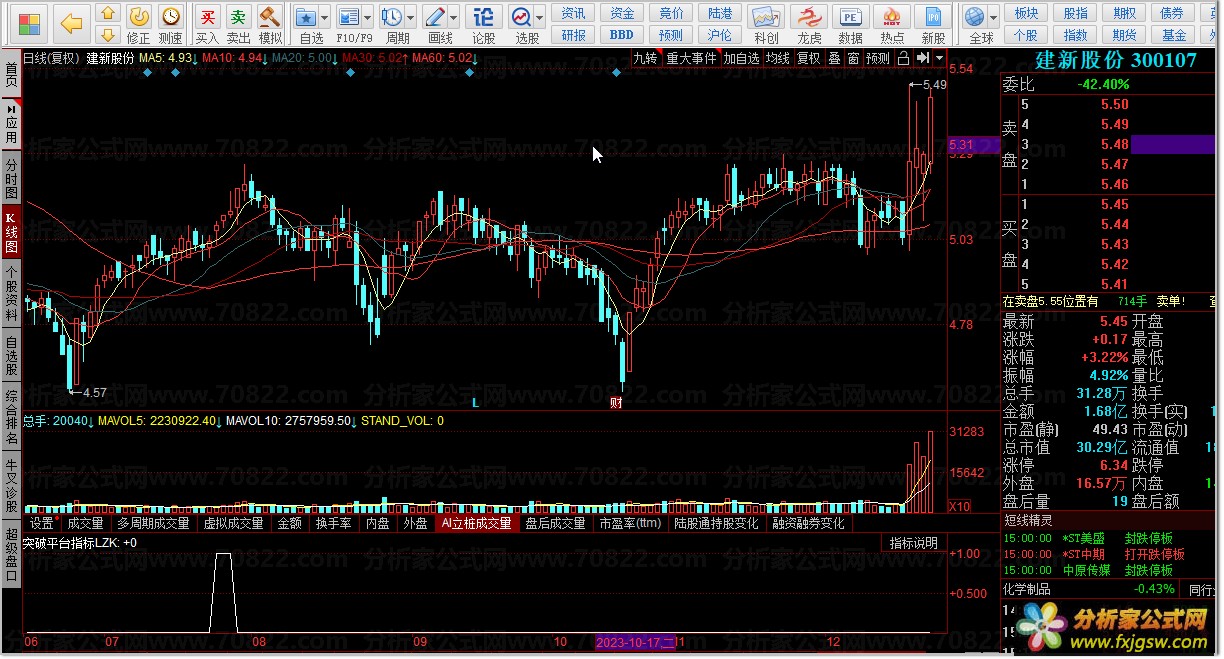Click the BBD button

(x=622, y=35)
